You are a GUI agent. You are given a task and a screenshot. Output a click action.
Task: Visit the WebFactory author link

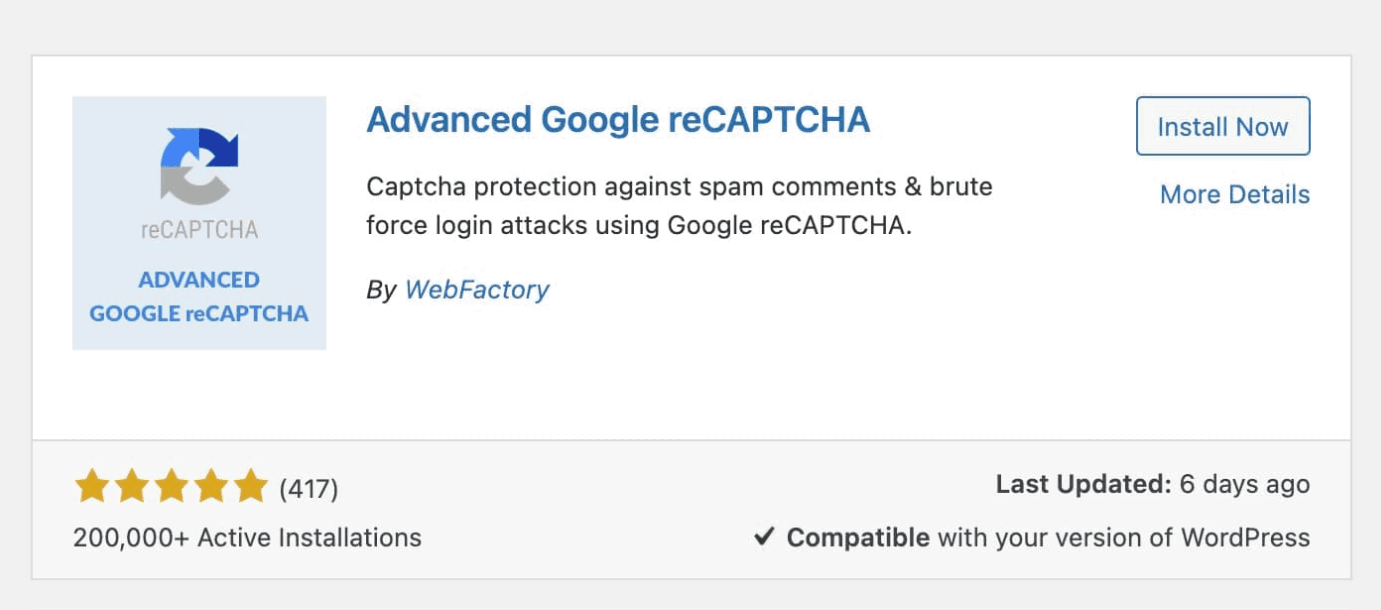point(477,290)
